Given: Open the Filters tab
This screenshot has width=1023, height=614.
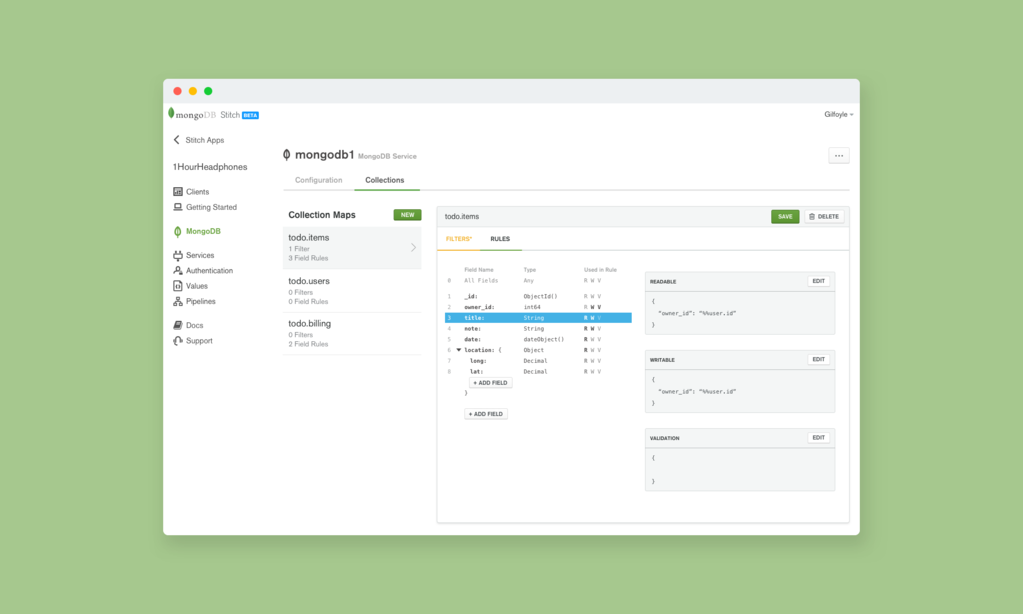Looking at the screenshot, I should point(459,239).
